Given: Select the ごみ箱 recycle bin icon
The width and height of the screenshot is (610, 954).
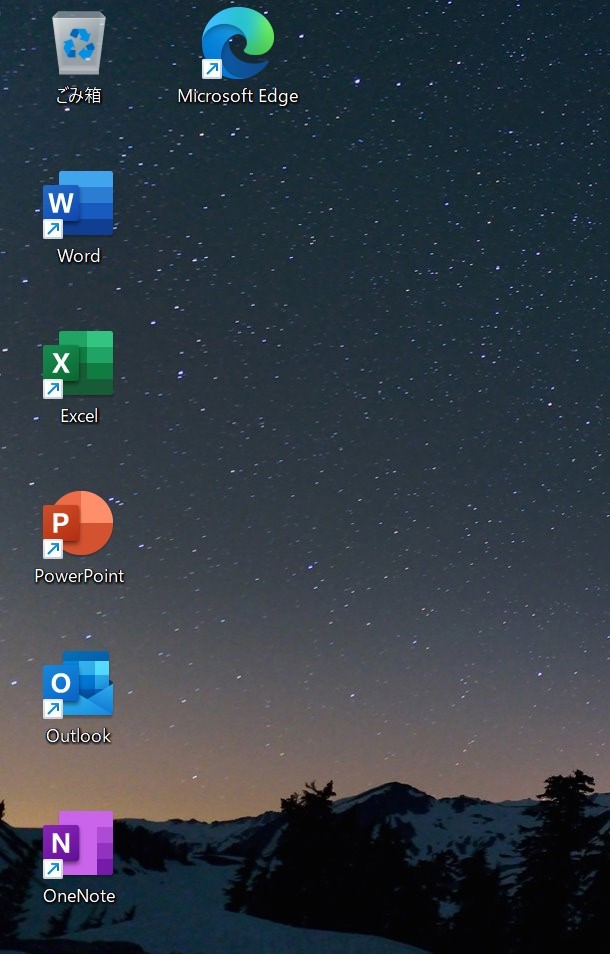Looking at the screenshot, I should tap(79, 43).
